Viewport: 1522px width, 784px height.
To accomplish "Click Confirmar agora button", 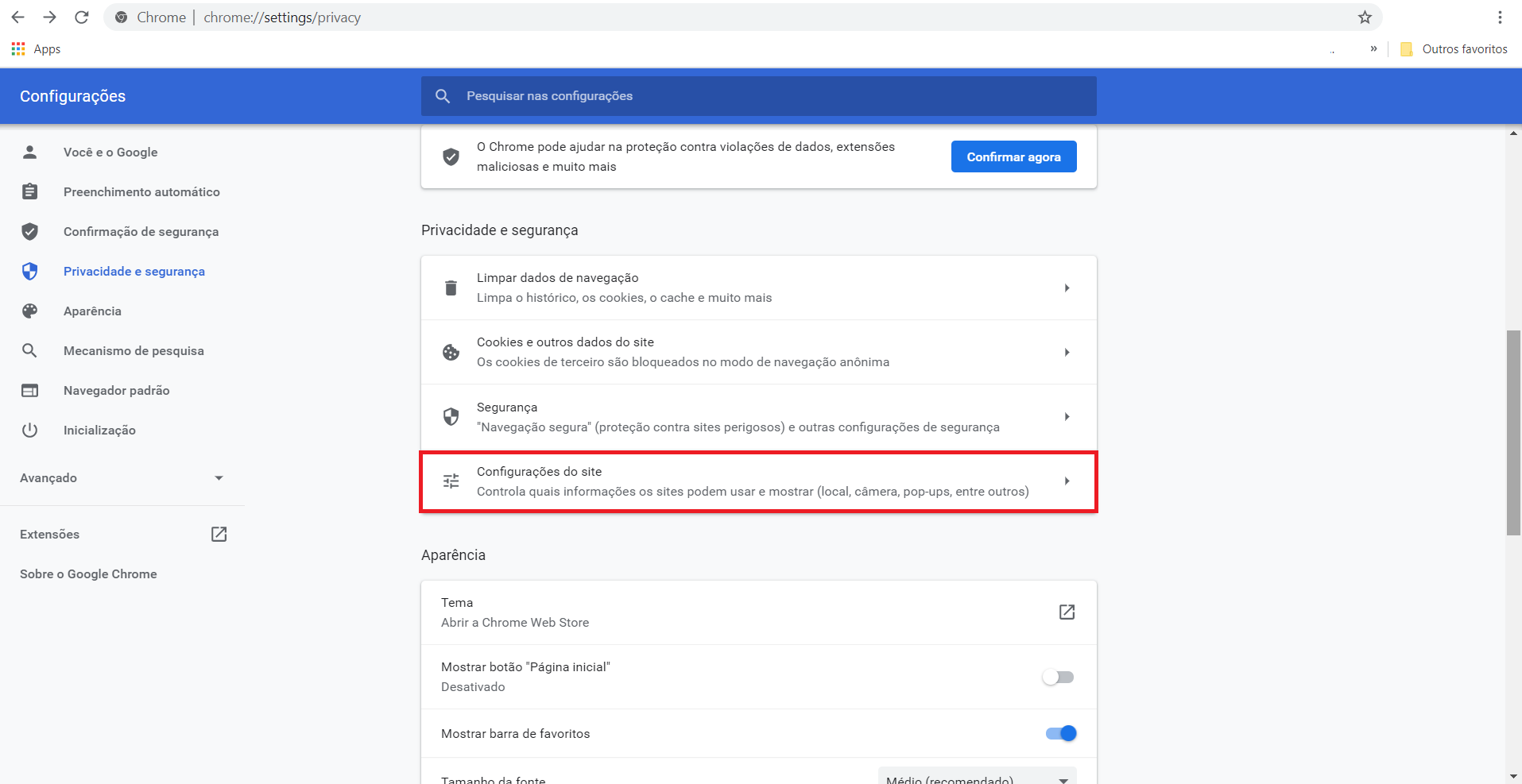I will pos(1013,157).
